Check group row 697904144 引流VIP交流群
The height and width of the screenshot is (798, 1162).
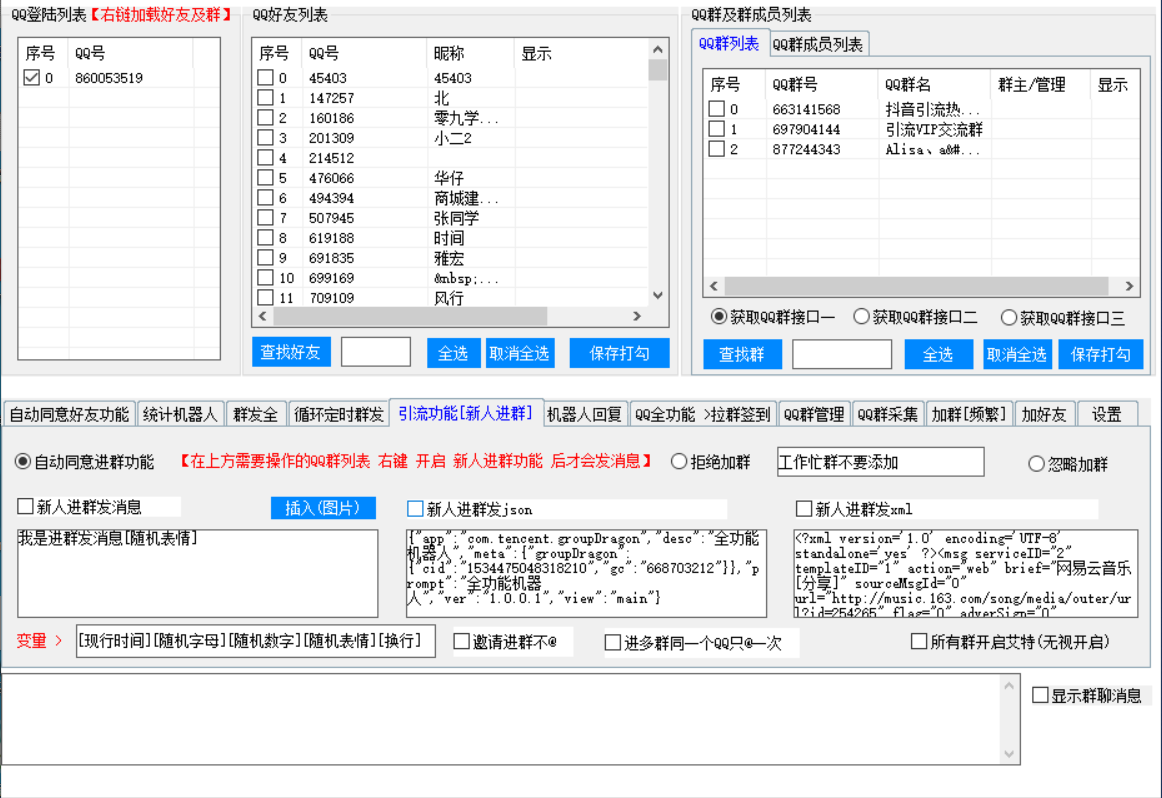(716, 129)
